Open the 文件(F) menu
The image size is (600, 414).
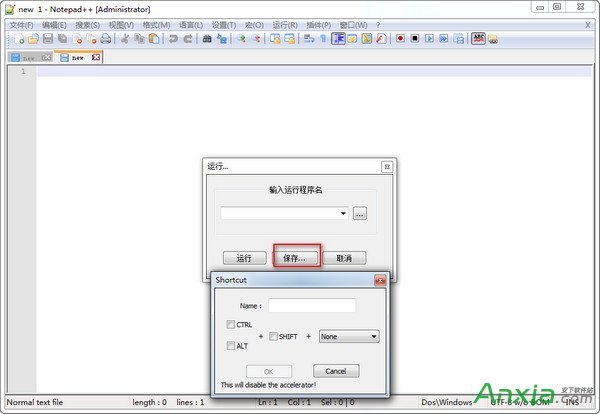point(21,25)
